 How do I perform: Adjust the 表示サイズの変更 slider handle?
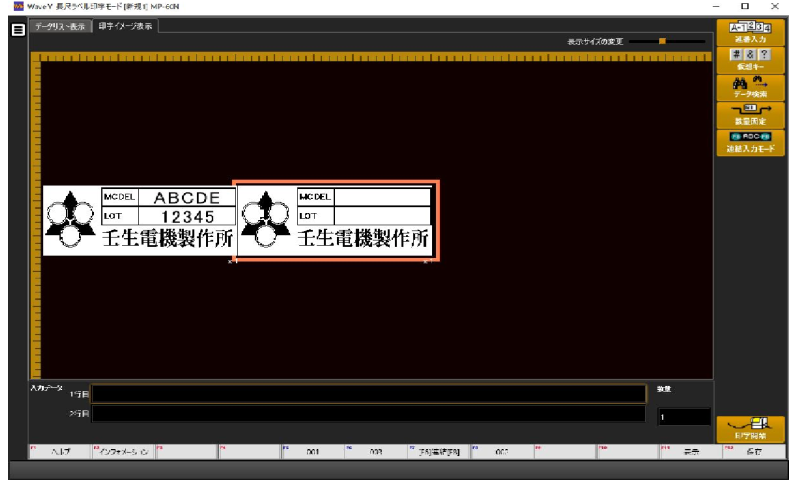tap(662, 41)
